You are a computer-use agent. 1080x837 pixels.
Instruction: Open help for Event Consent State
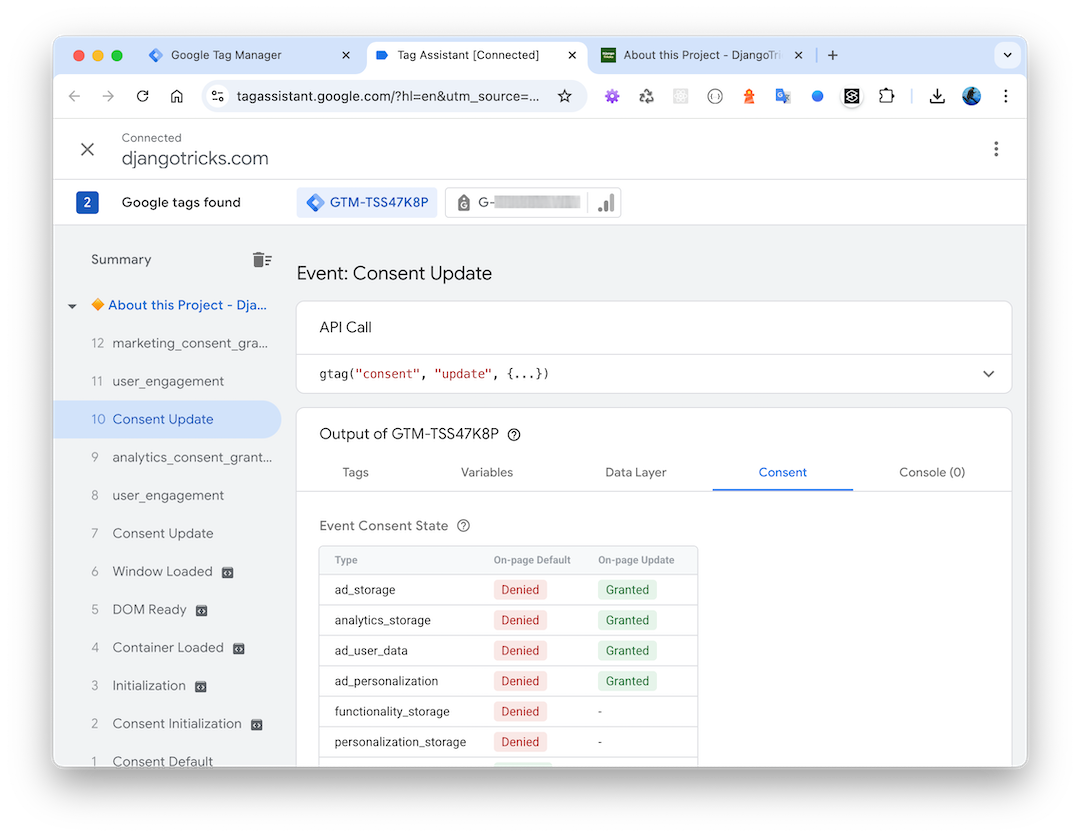tap(464, 526)
